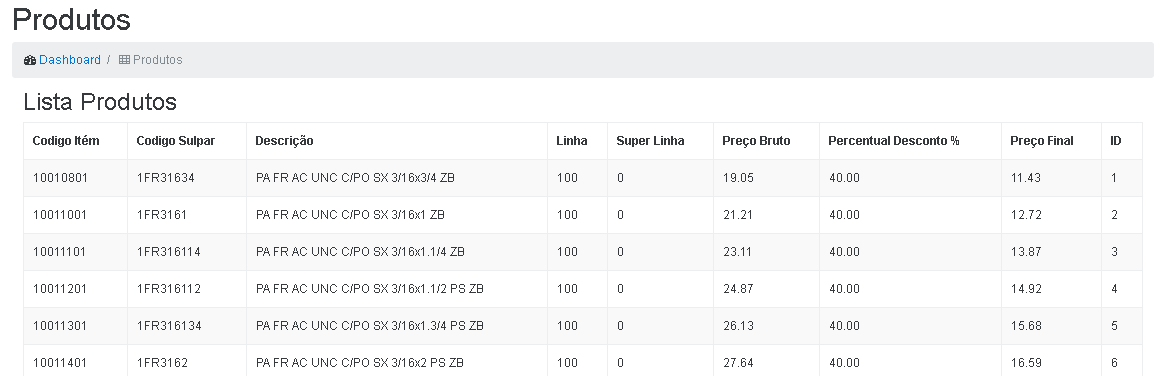Click the Lista Produtos heading
This screenshot has height=376, width=1161.
pos(100,101)
